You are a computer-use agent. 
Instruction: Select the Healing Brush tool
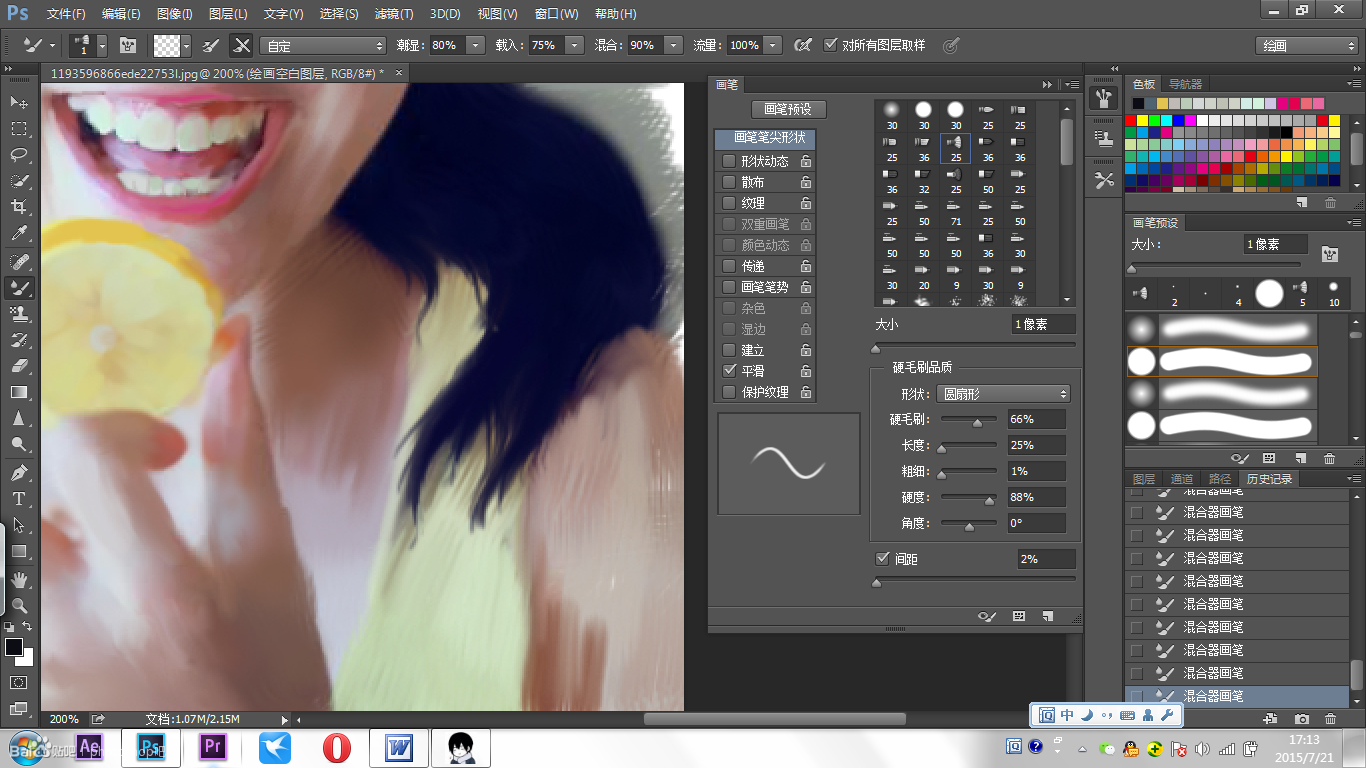tap(19, 262)
